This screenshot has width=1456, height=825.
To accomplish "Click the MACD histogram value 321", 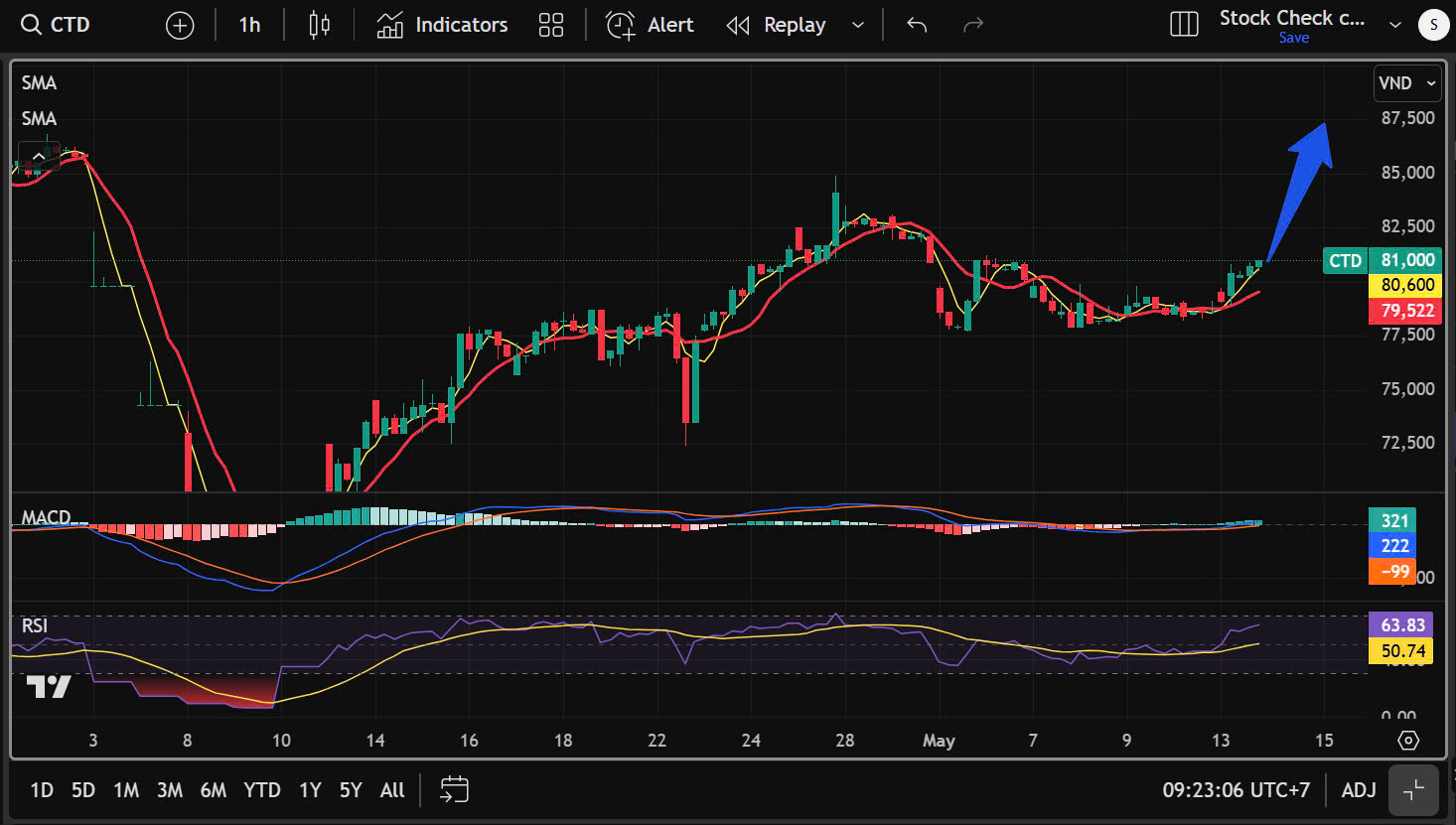I will [x=1393, y=520].
